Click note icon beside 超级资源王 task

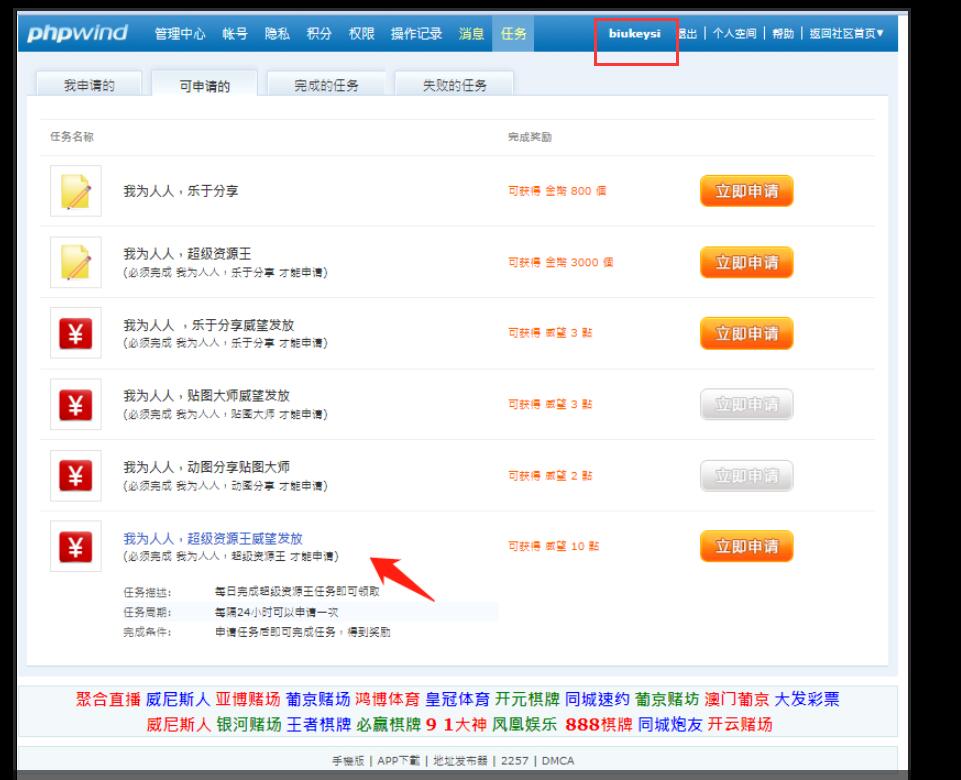(76, 262)
